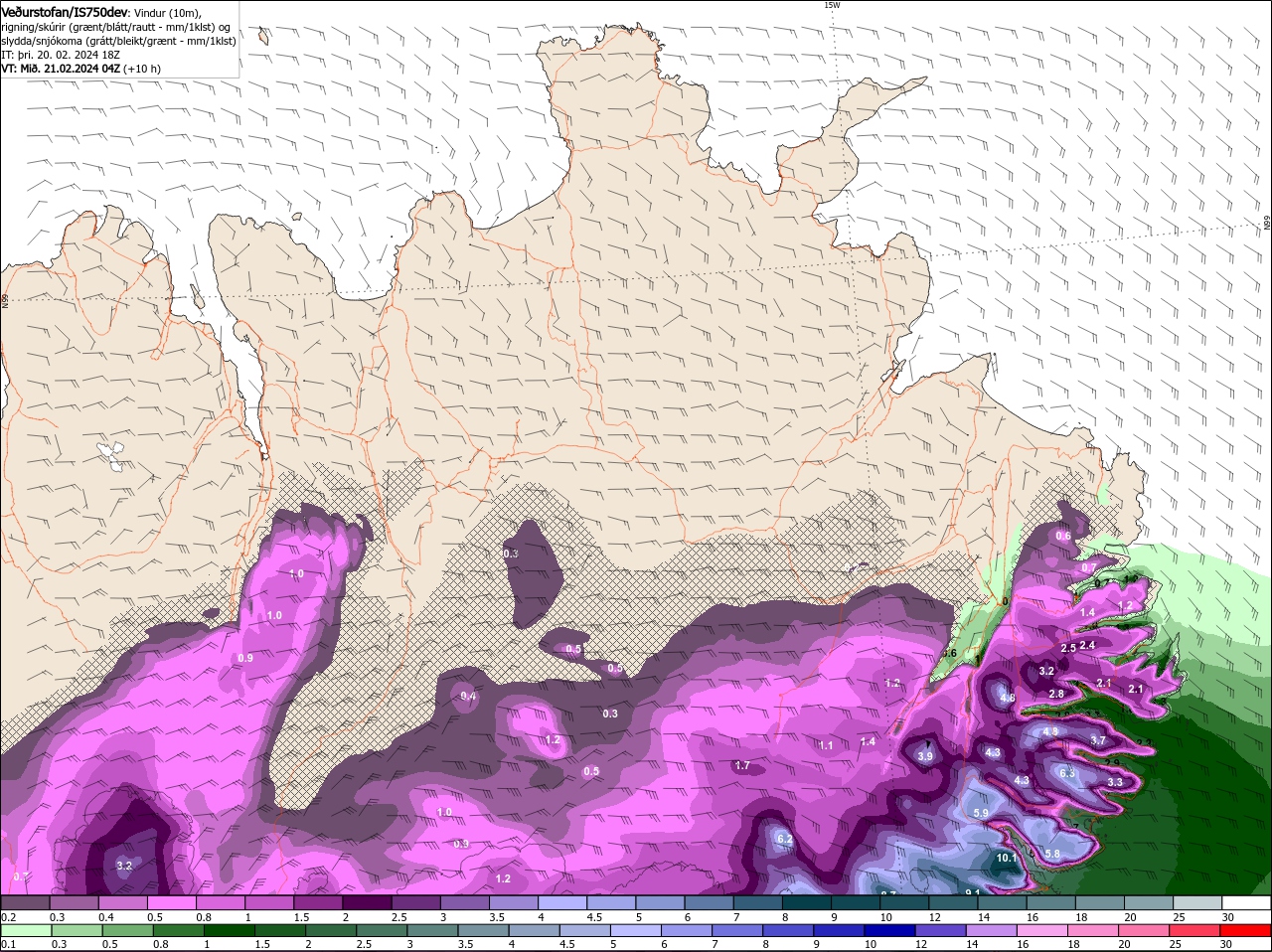Pick the snow legend swatch starting at 4
Screen dimensions: 1272x952
tap(562, 902)
